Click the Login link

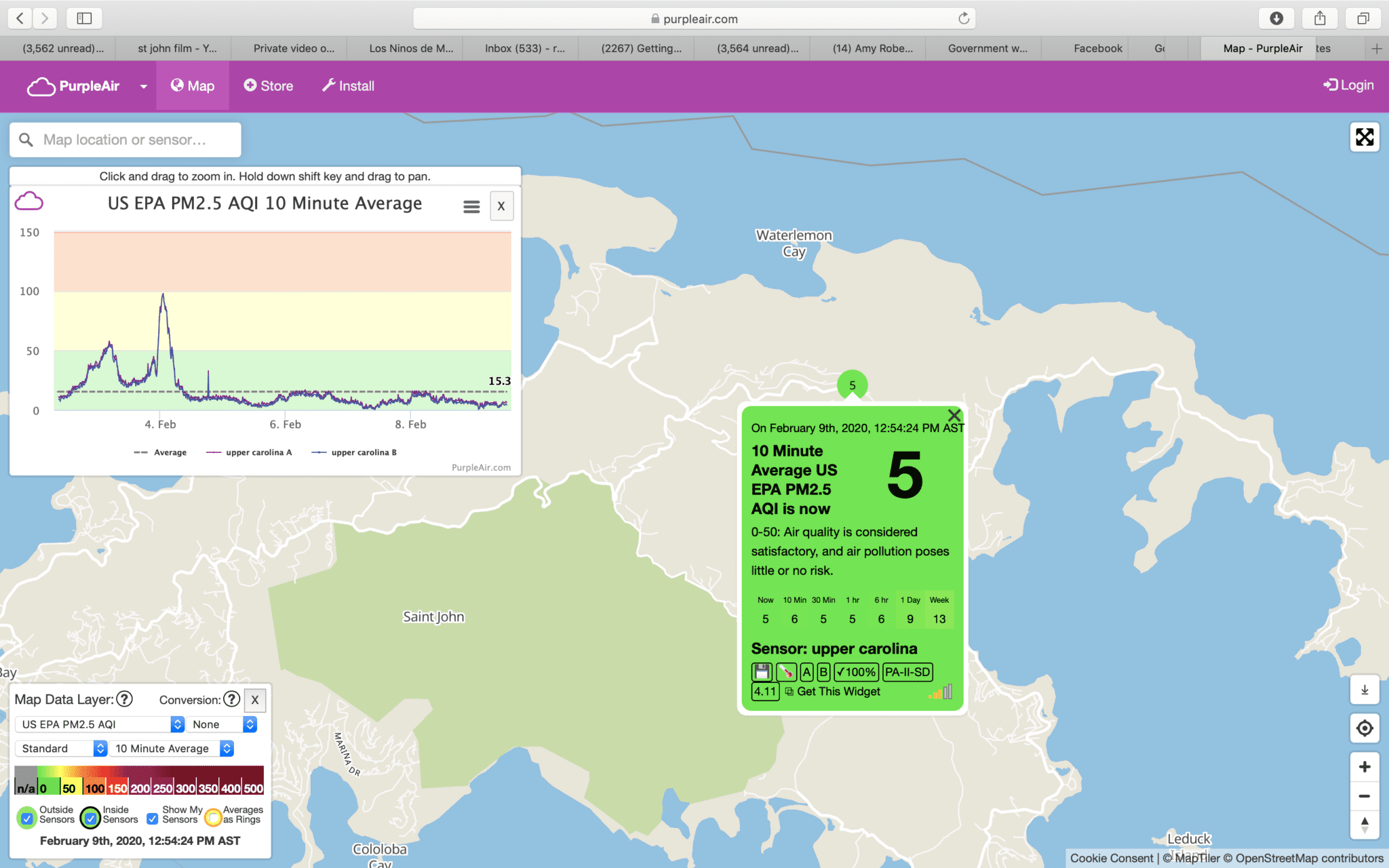[1348, 85]
